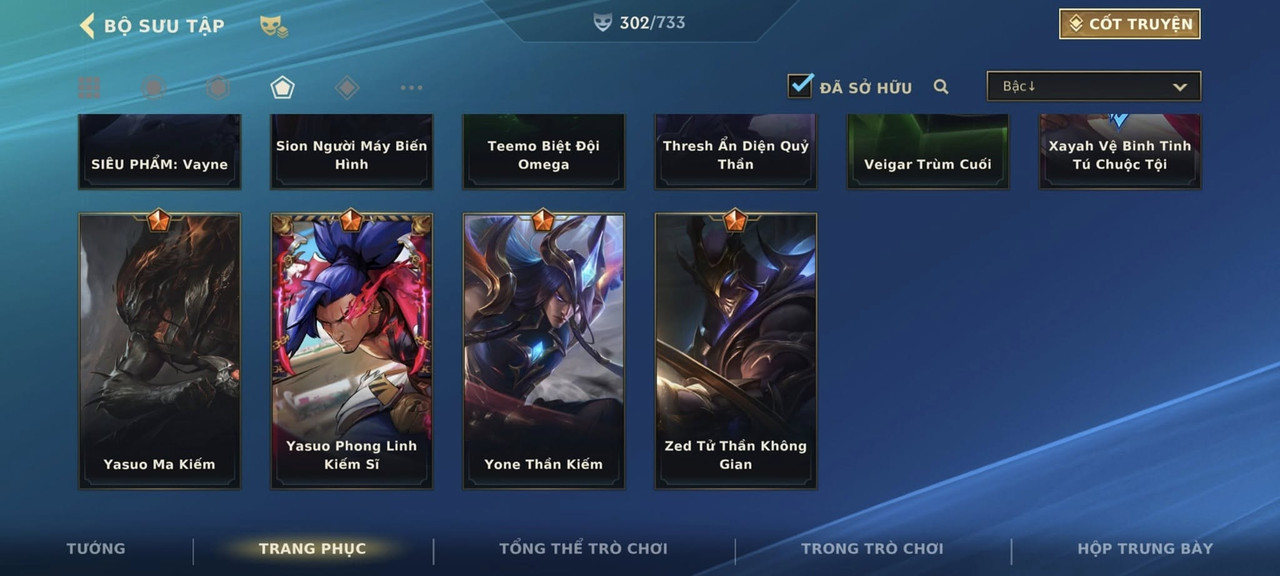Screen dimensions: 1280x576
Task: Expand the Bậc sort dropdown
Action: pos(1094,86)
